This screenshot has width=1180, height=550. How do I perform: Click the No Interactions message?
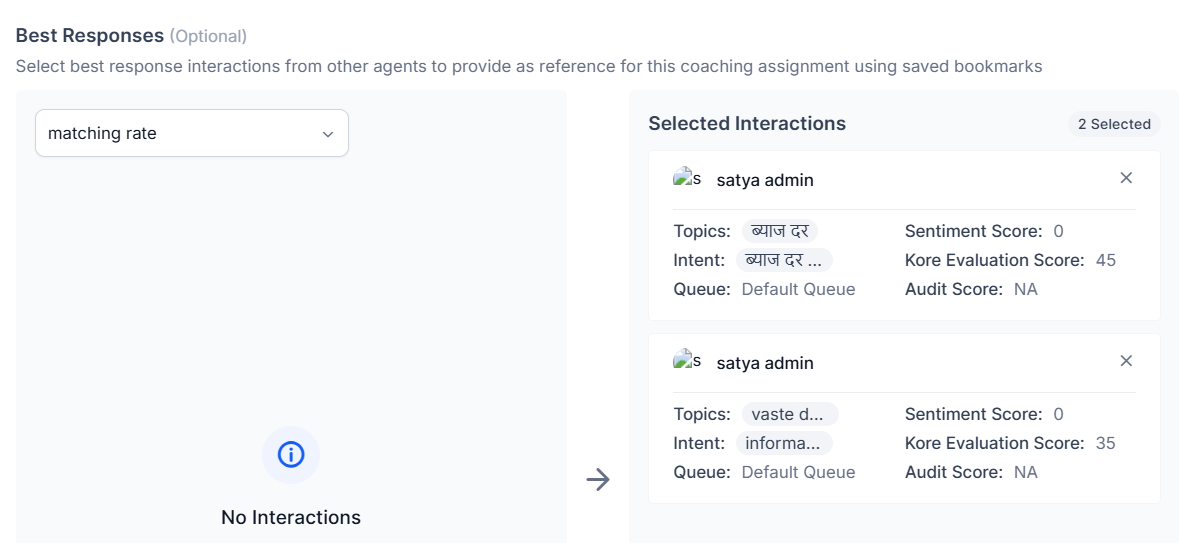click(x=291, y=517)
